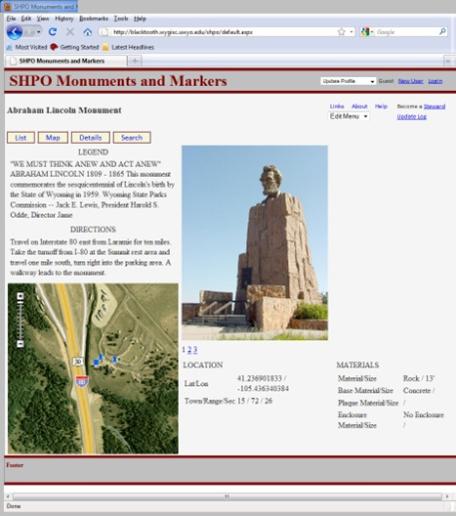The image size is (456, 516).
Task: Open the Most Visited bookmarks
Action: (27, 47)
